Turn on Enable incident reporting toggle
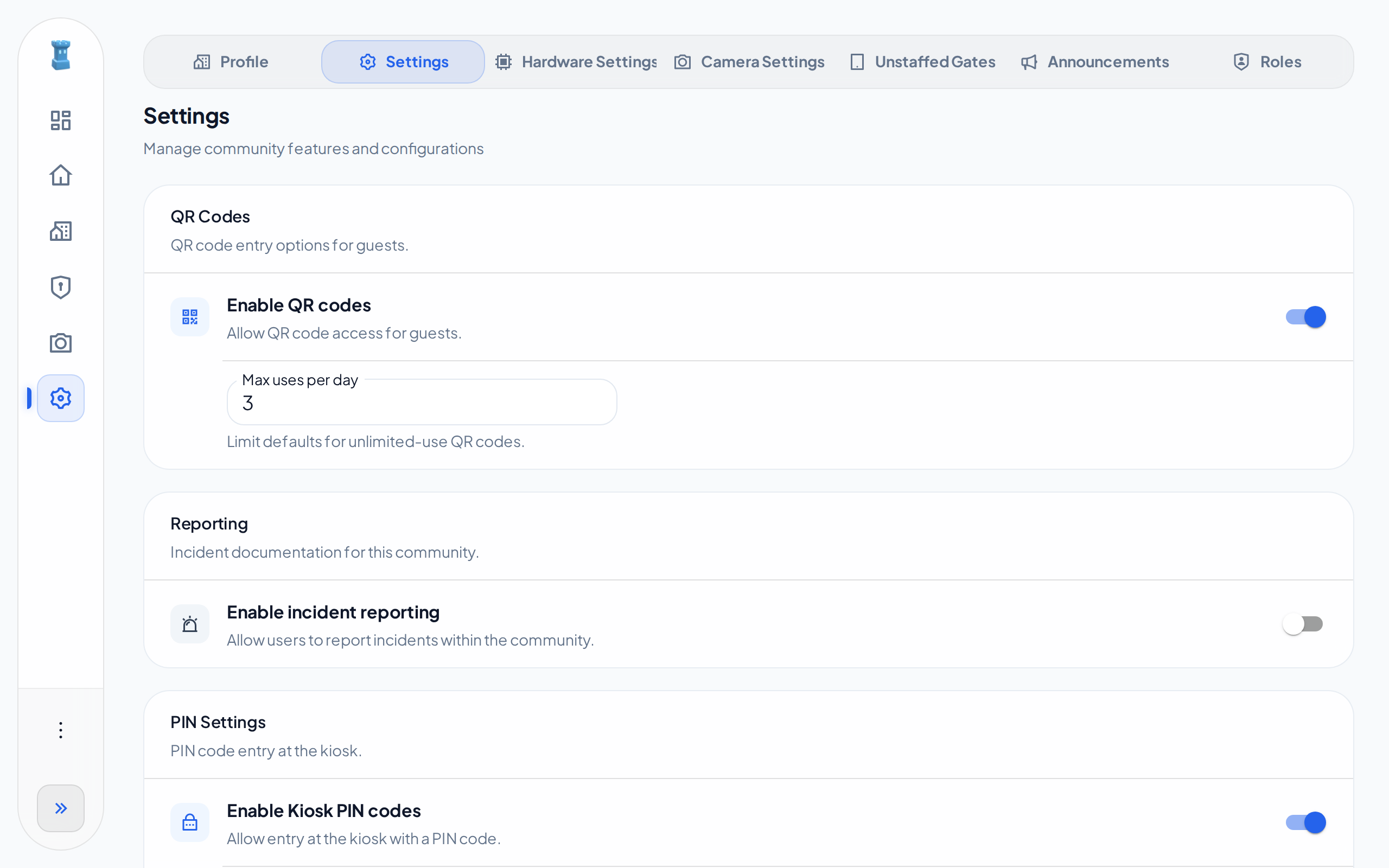This screenshot has width=1389, height=868. [1303, 624]
